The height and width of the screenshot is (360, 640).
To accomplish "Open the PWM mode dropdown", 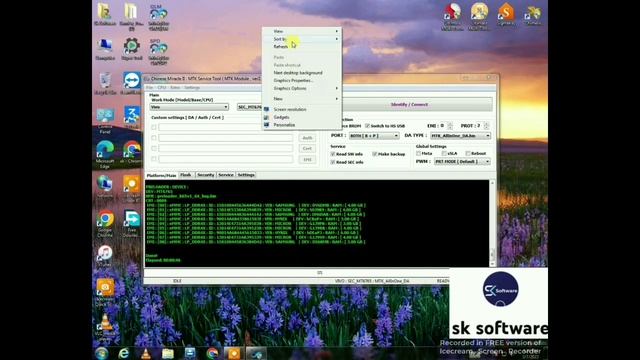I will [x=462, y=162].
